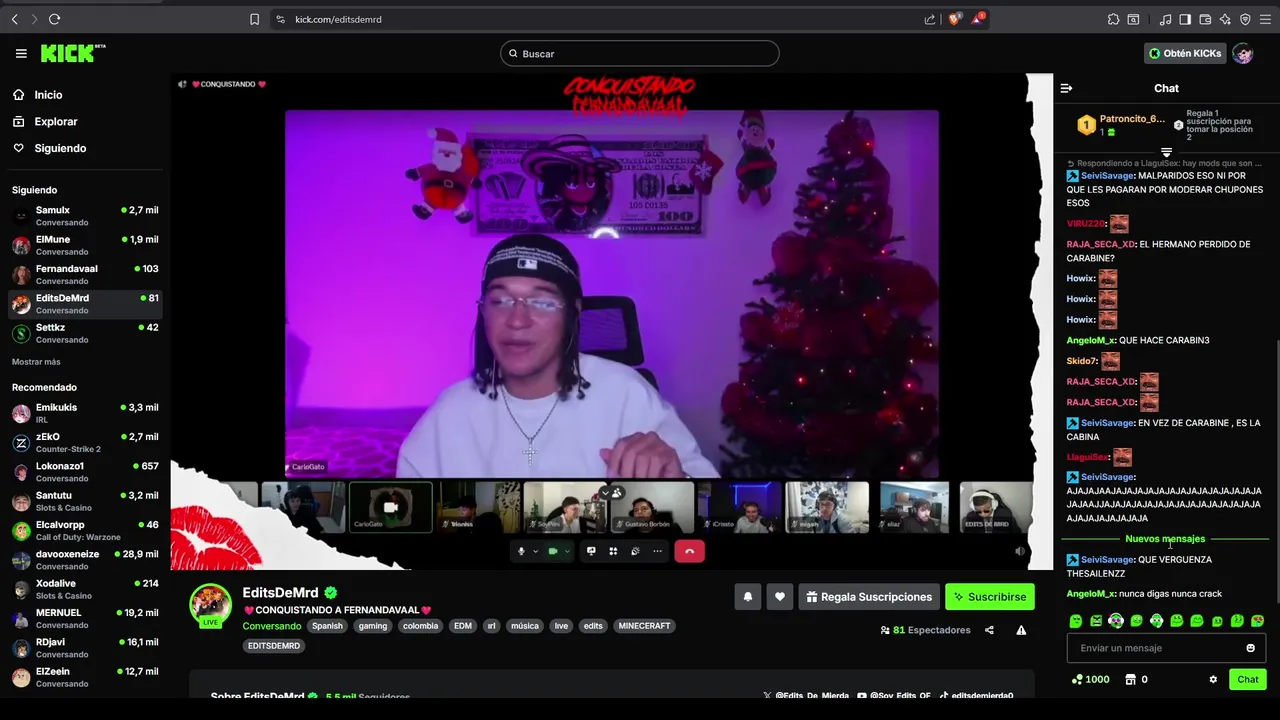The image size is (1280, 720).
Task: Click Skido7 username in chat
Action: point(1081,361)
